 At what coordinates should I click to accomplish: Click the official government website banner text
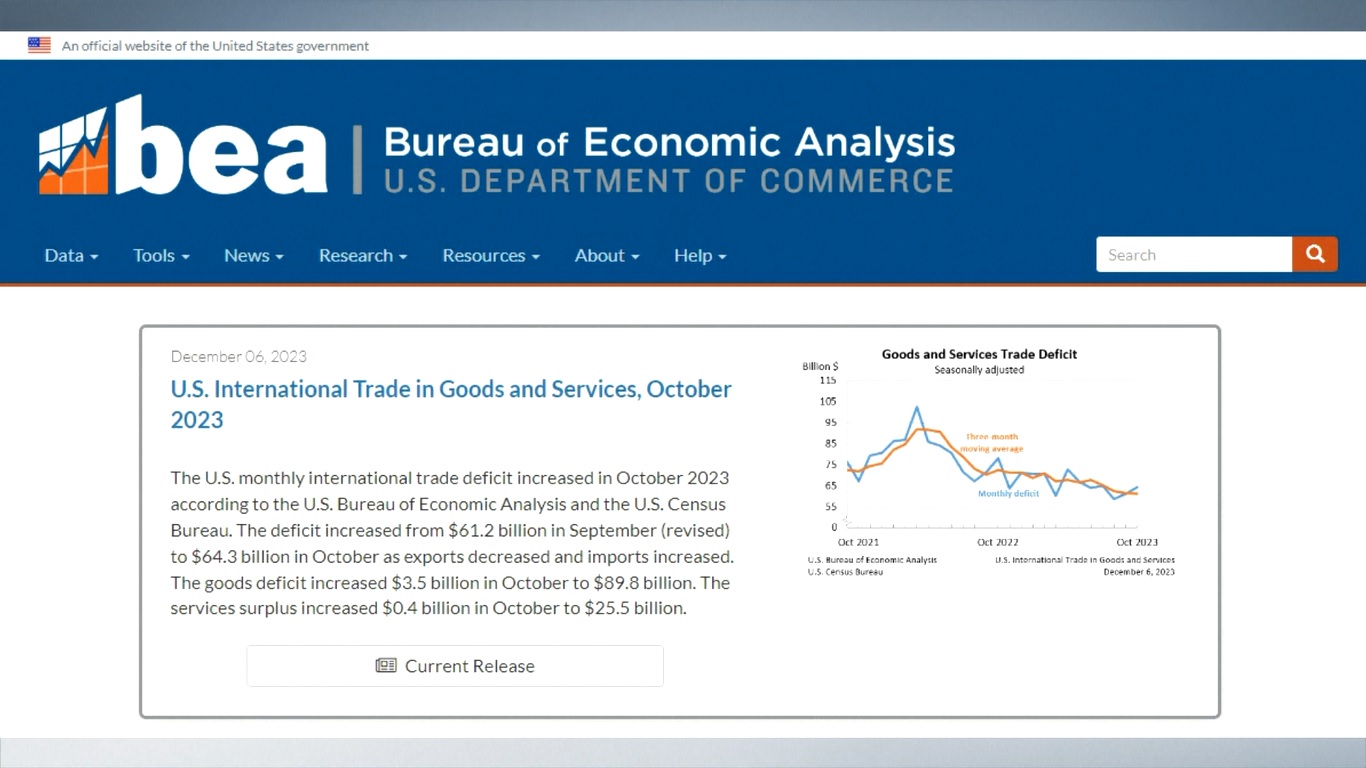(215, 46)
